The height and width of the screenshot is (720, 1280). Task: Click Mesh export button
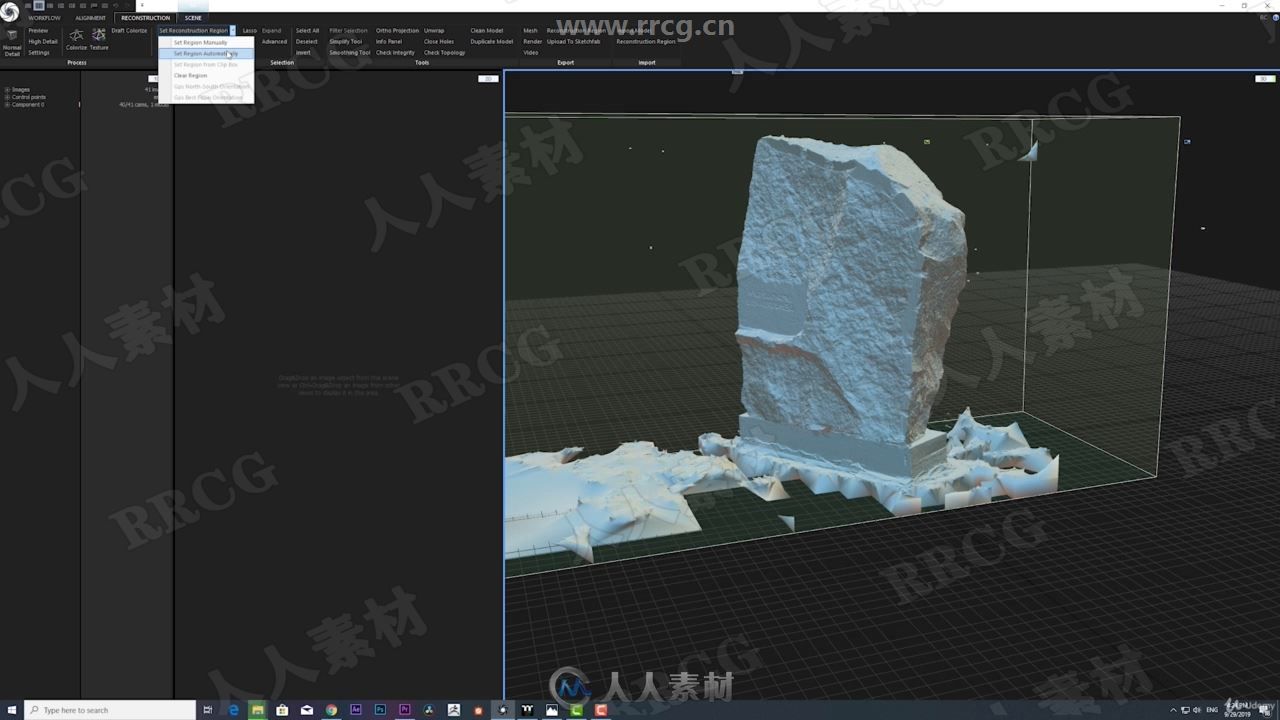pyautogui.click(x=530, y=31)
